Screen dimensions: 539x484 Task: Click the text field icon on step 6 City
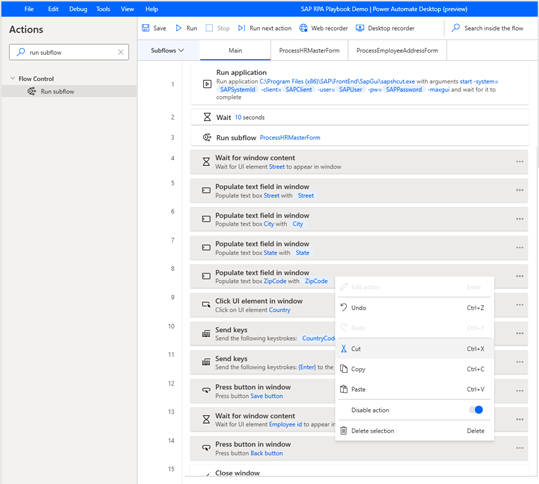206,219
